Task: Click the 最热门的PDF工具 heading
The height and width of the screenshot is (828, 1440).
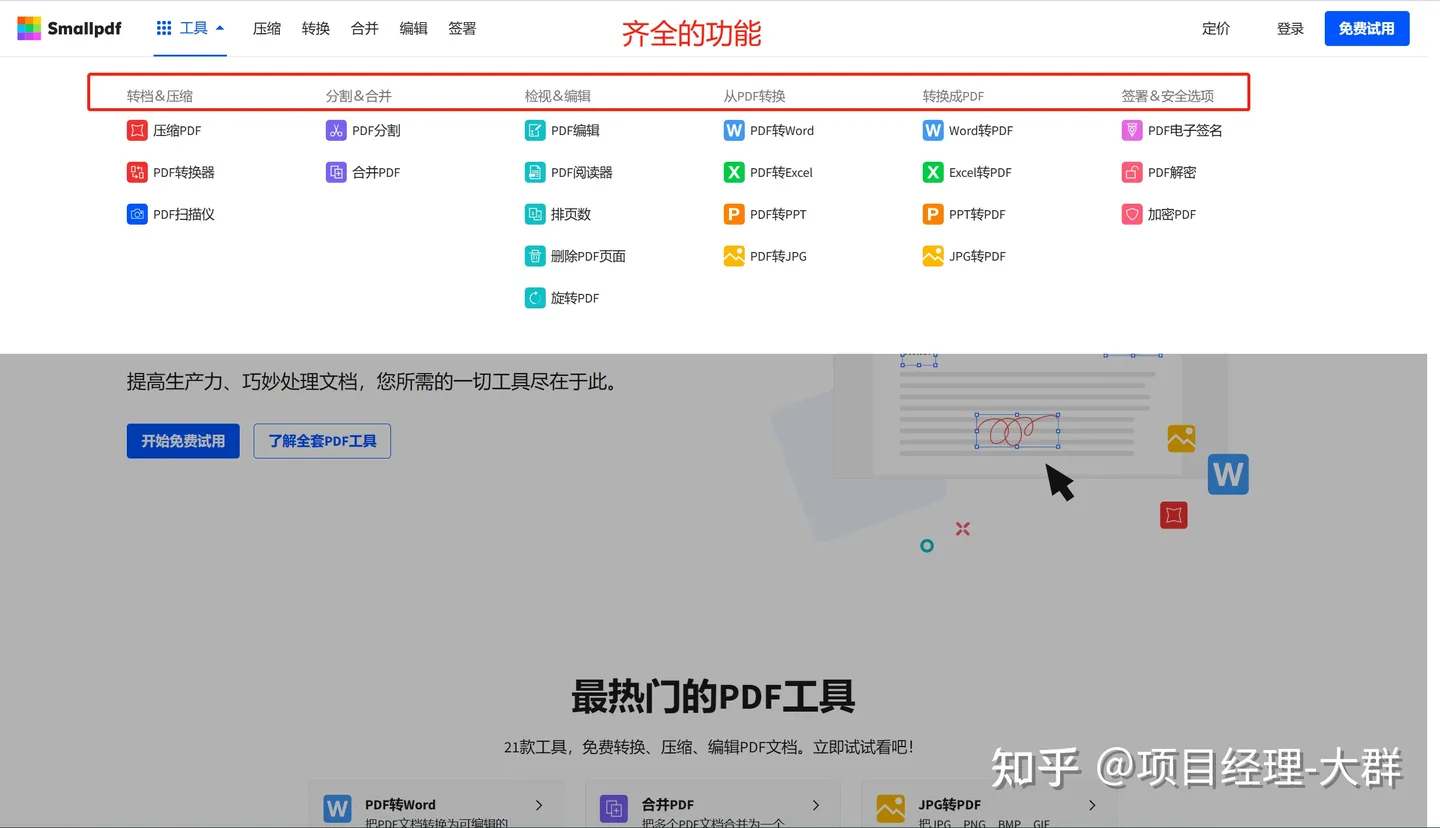Action: (713, 696)
